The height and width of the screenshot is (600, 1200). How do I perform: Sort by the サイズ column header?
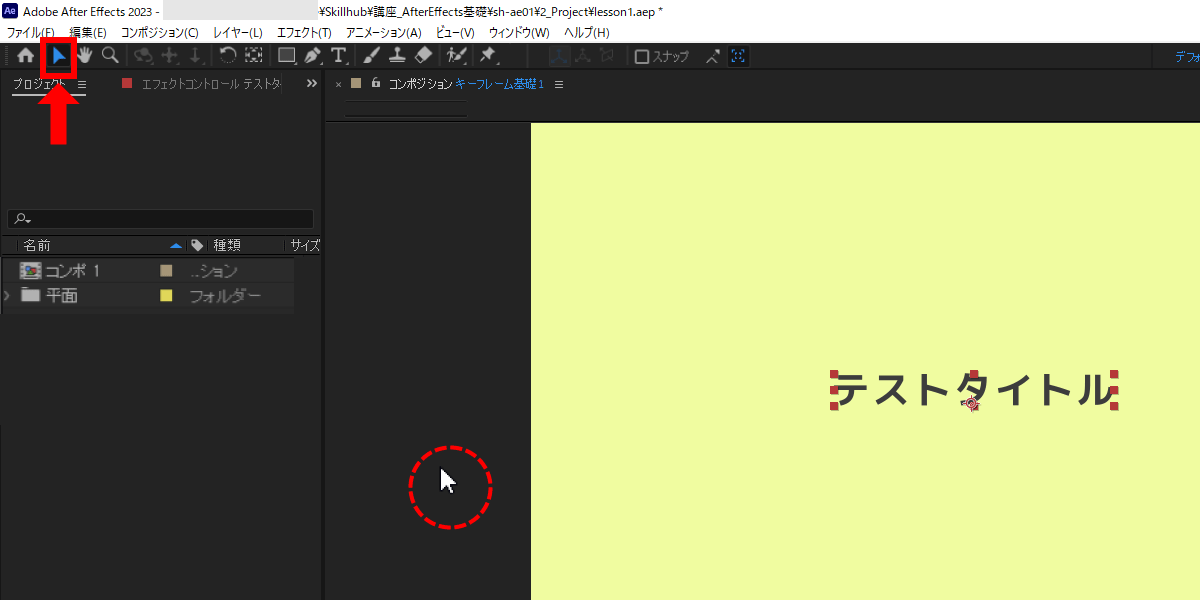[304, 245]
